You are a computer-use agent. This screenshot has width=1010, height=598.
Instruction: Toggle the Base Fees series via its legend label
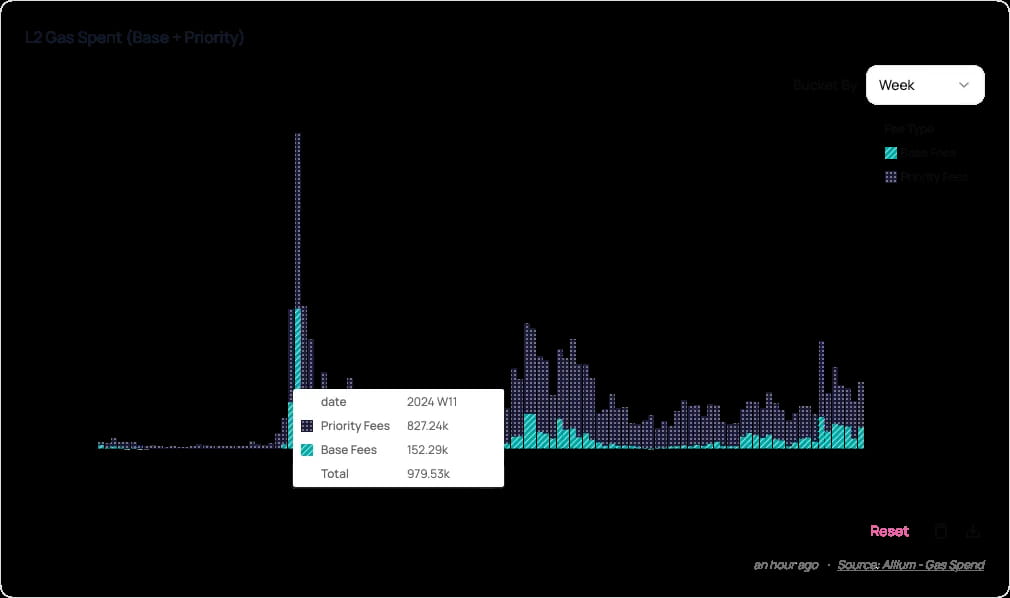[928, 153]
